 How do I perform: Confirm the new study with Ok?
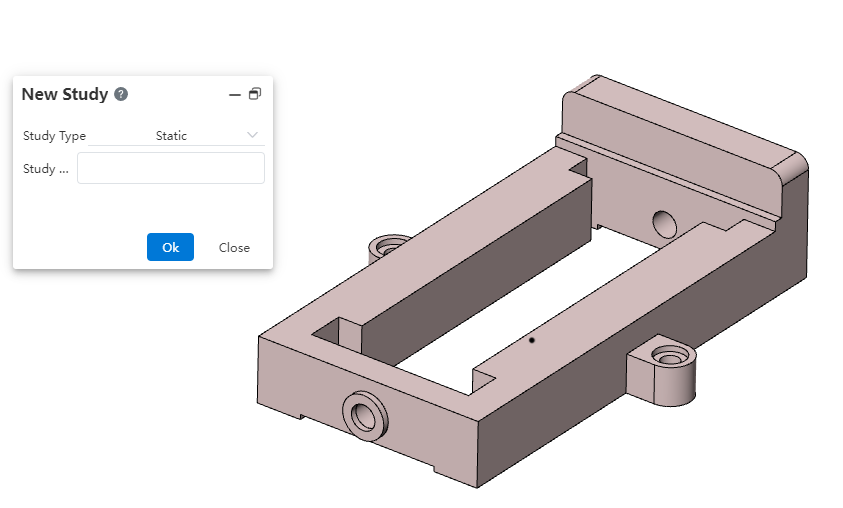click(170, 247)
